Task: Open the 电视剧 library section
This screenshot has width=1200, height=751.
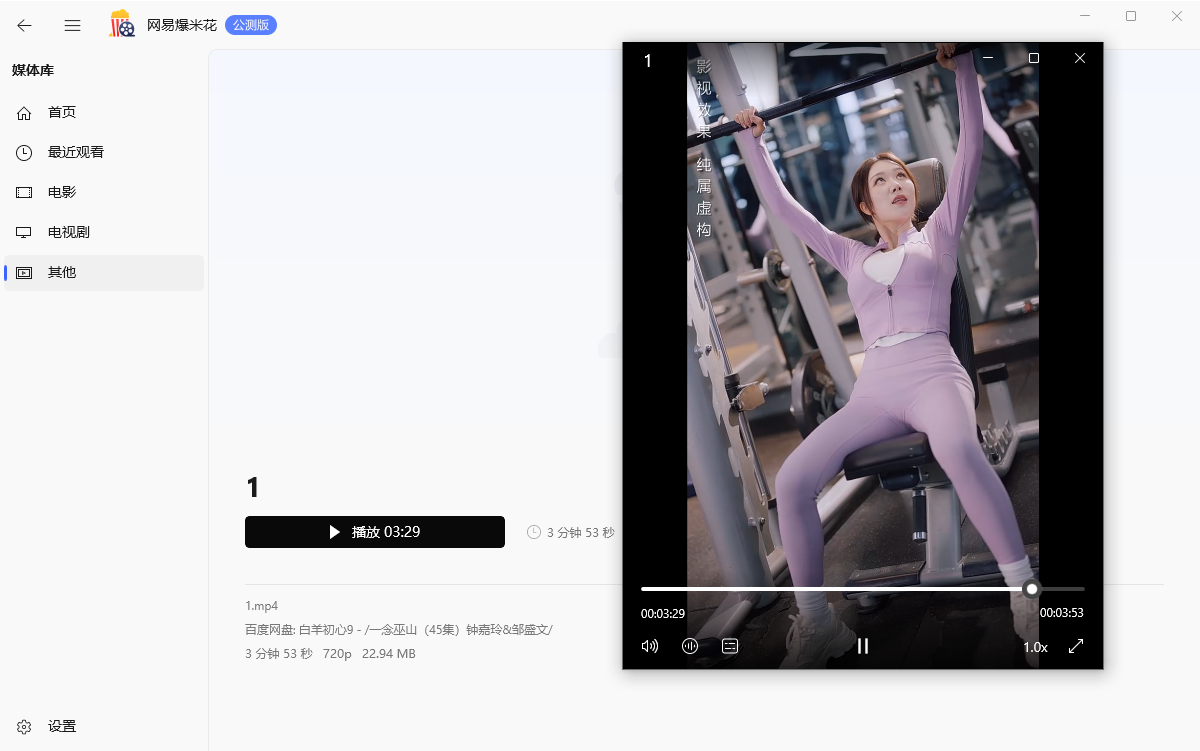Action: point(69,232)
